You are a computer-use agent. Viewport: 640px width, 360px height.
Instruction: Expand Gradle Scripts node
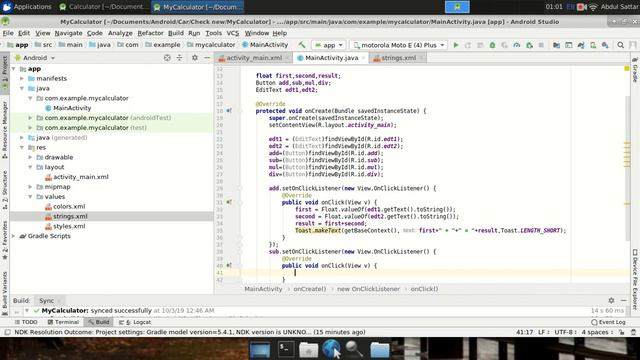(14, 236)
